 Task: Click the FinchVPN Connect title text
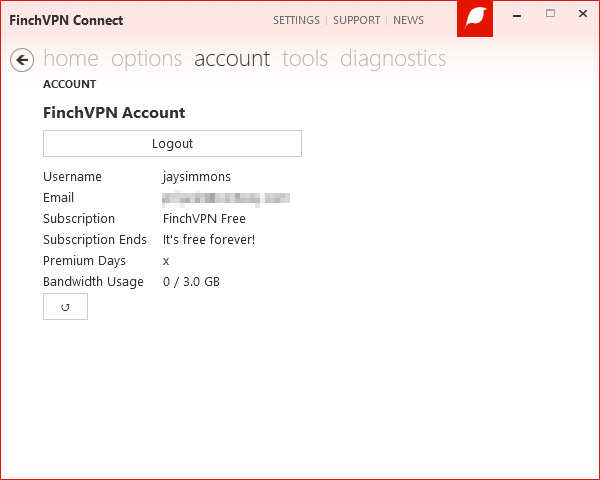coord(66,20)
